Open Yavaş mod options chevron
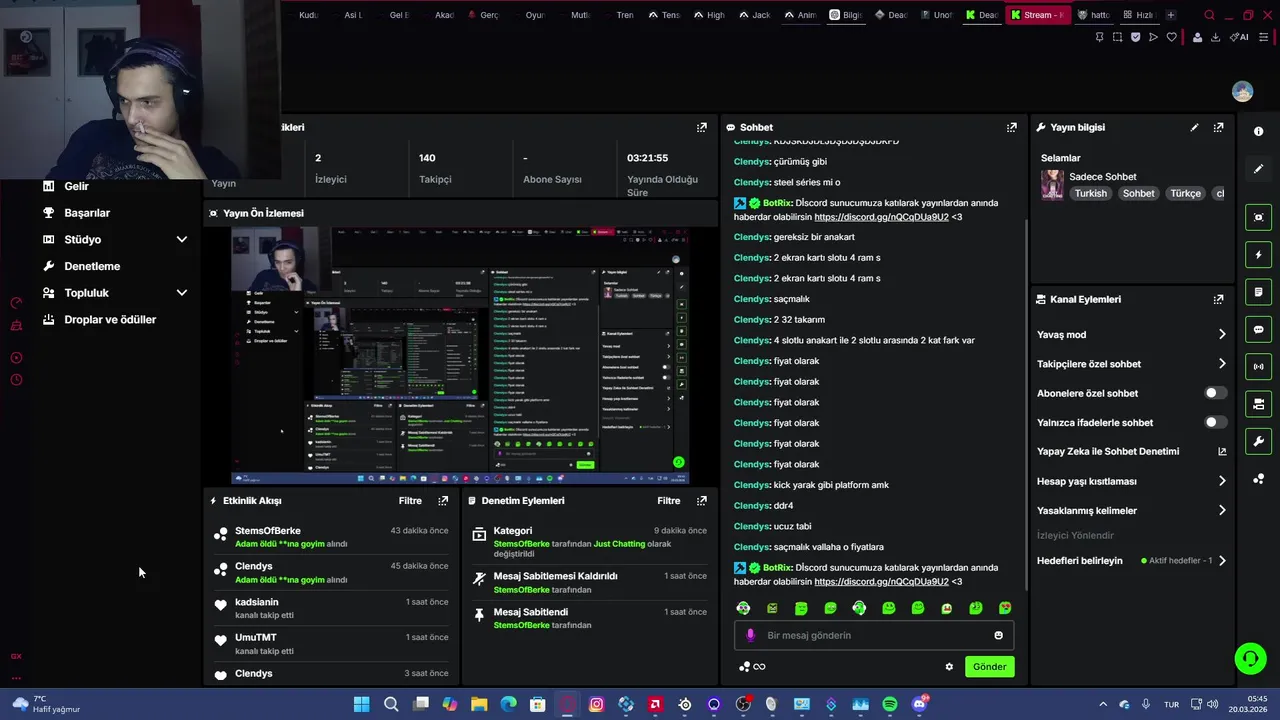This screenshot has height=720, width=1280. [1222, 335]
